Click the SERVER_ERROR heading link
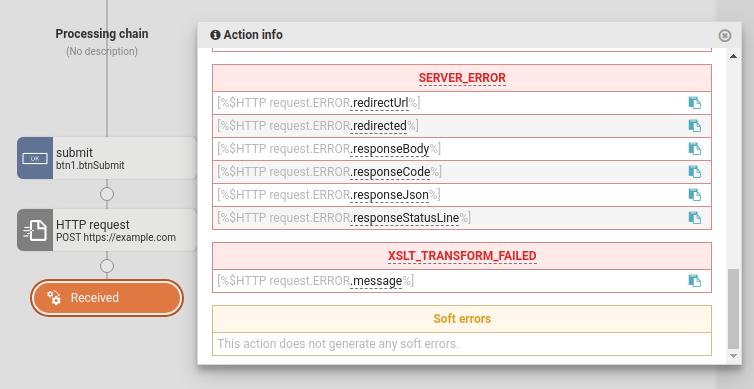 point(462,78)
